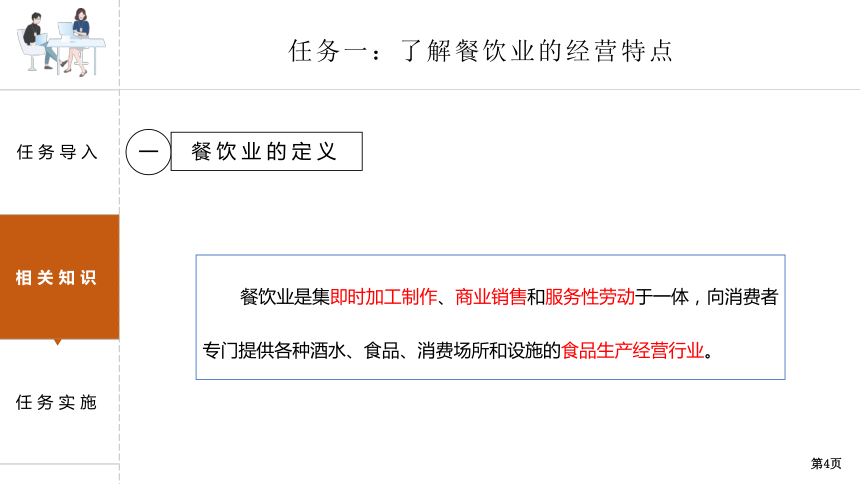860x484 pixels.
Task: Click the definition text box border area
Action: click(490, 317)
